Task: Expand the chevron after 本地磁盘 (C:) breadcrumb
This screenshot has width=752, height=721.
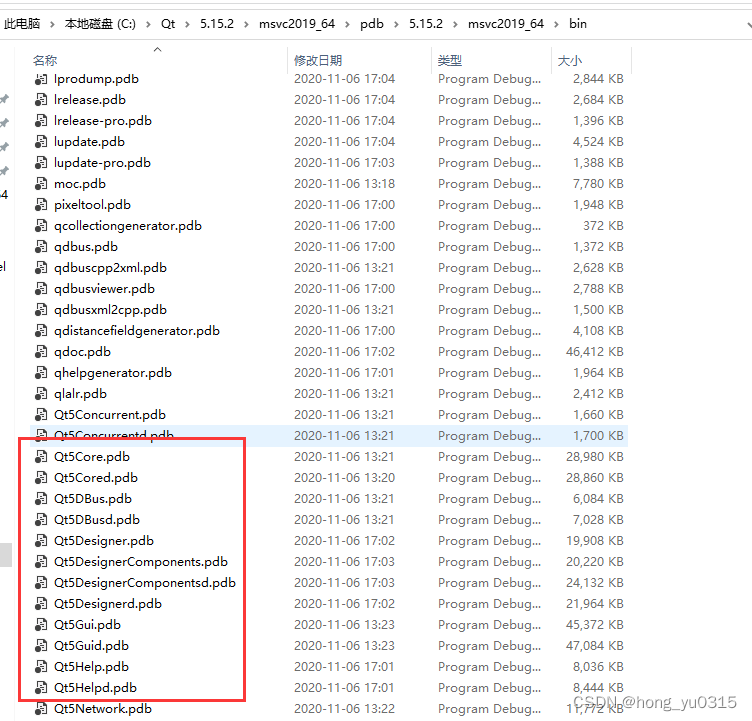Action: tap(148, 24)
